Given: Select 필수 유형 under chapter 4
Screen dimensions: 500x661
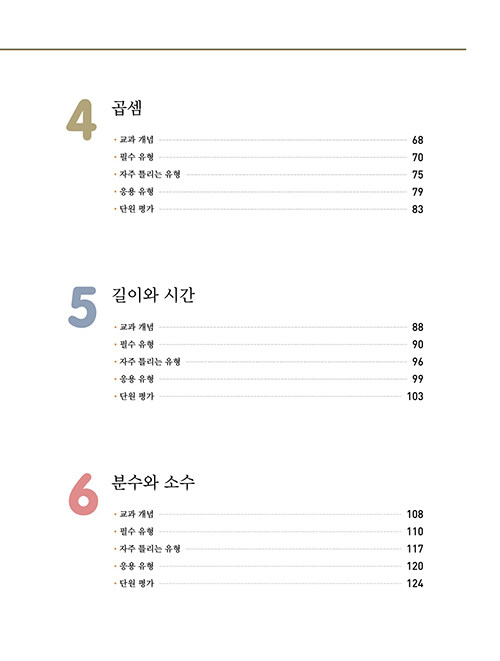Looking at the screenshot, I should click(x=137, y=157).
